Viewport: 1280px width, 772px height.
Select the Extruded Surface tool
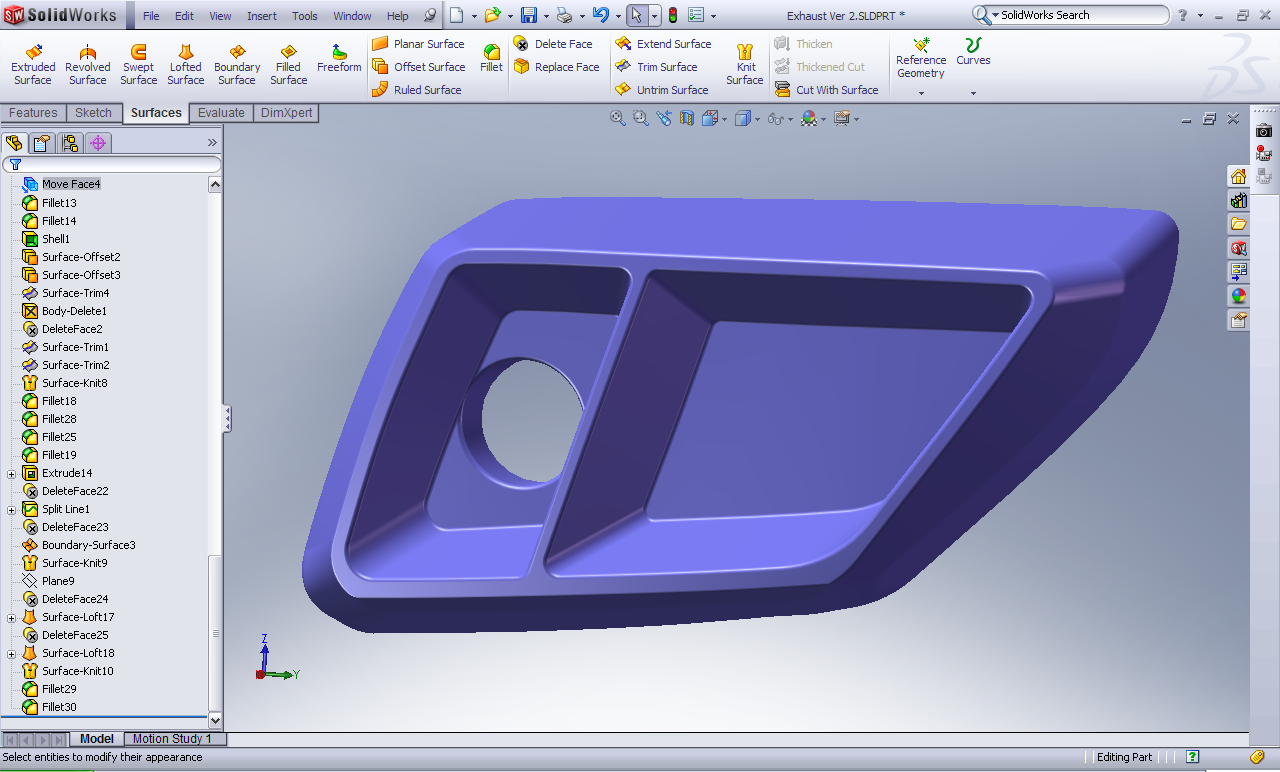click(33, 64)
